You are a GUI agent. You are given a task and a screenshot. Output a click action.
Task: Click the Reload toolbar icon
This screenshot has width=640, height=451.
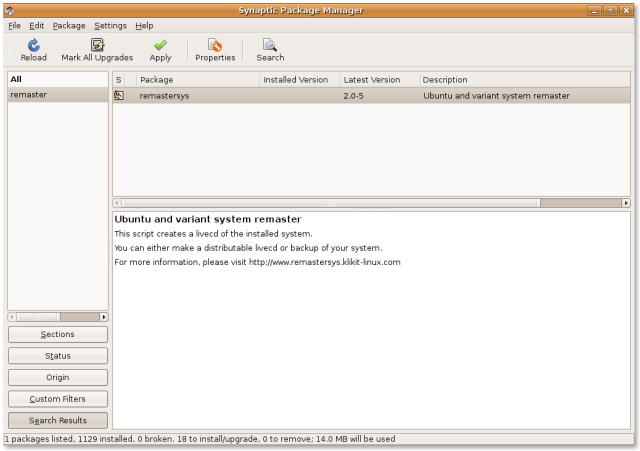pyautogui.click(x=33, y=46)
